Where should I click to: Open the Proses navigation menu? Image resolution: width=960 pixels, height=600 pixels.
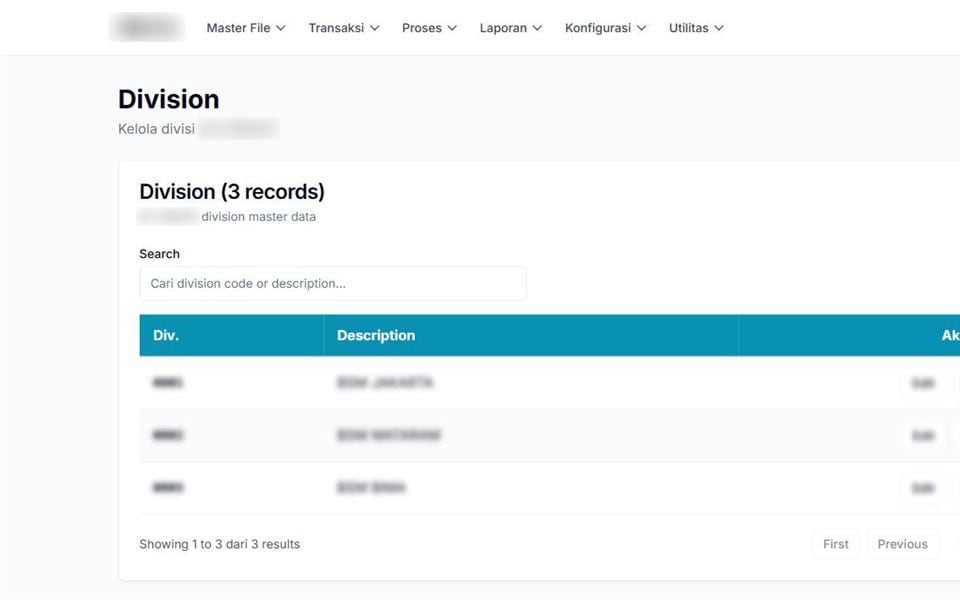pyautogui.click(x=429, y=28)
